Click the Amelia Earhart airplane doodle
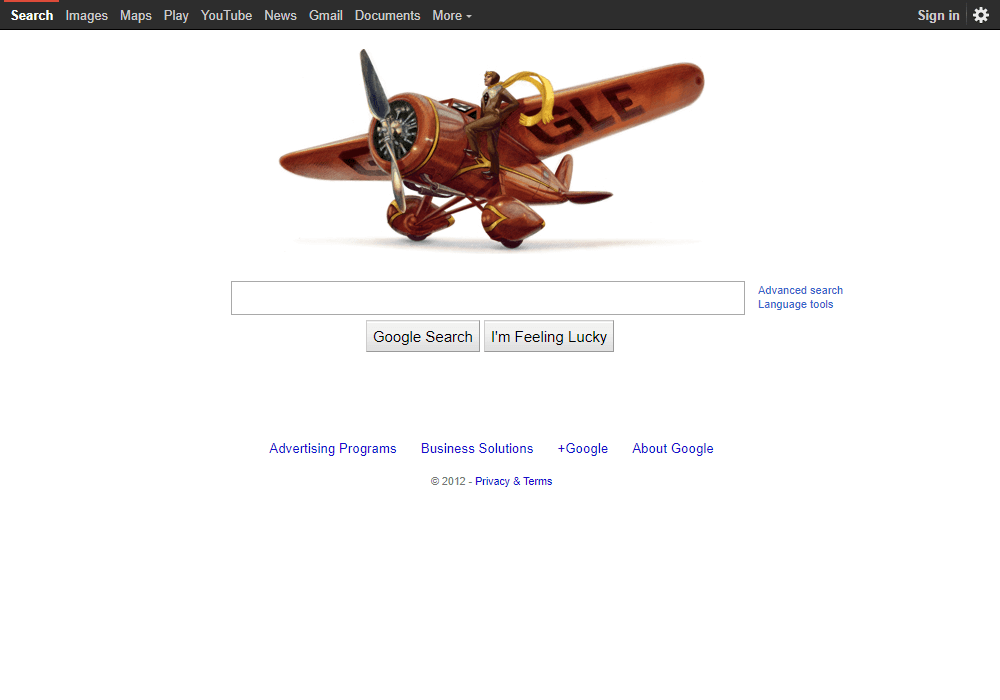The height and width of the screenshot is (700, 1000). tap(492, 150)
